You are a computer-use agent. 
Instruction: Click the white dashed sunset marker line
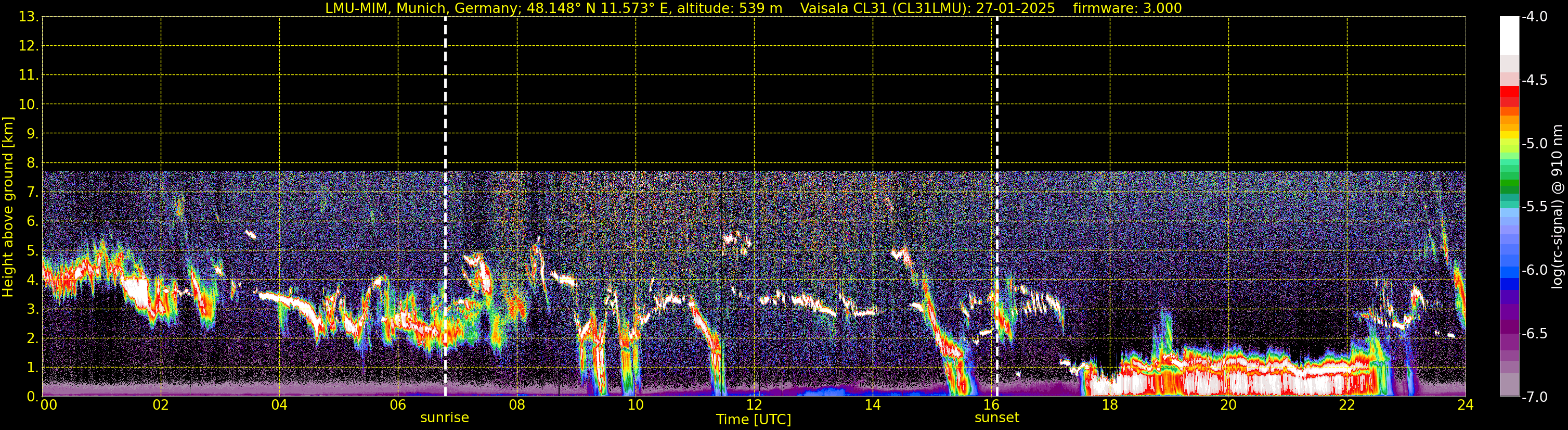click(997, 122)
